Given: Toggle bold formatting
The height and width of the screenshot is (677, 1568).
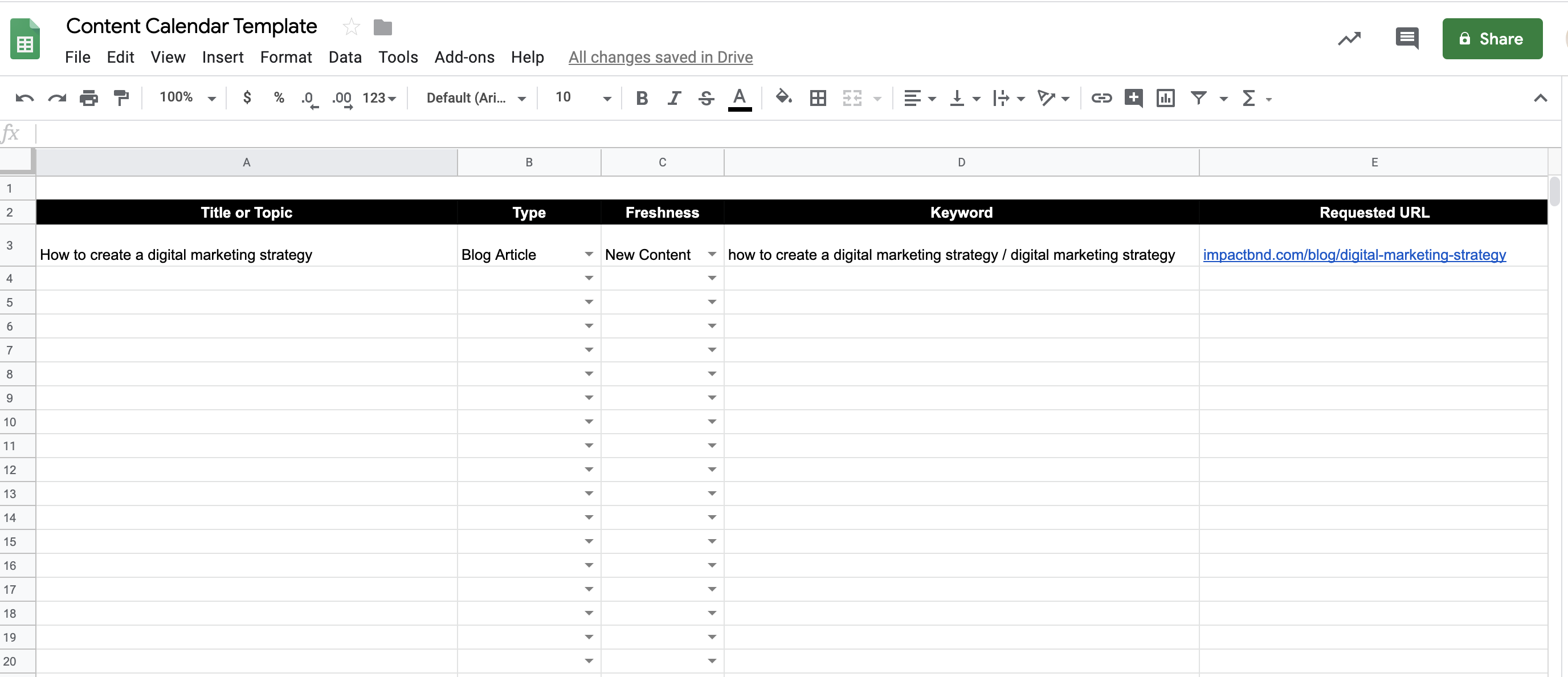Looking at the screenshot, I should [x=642, y=98].
